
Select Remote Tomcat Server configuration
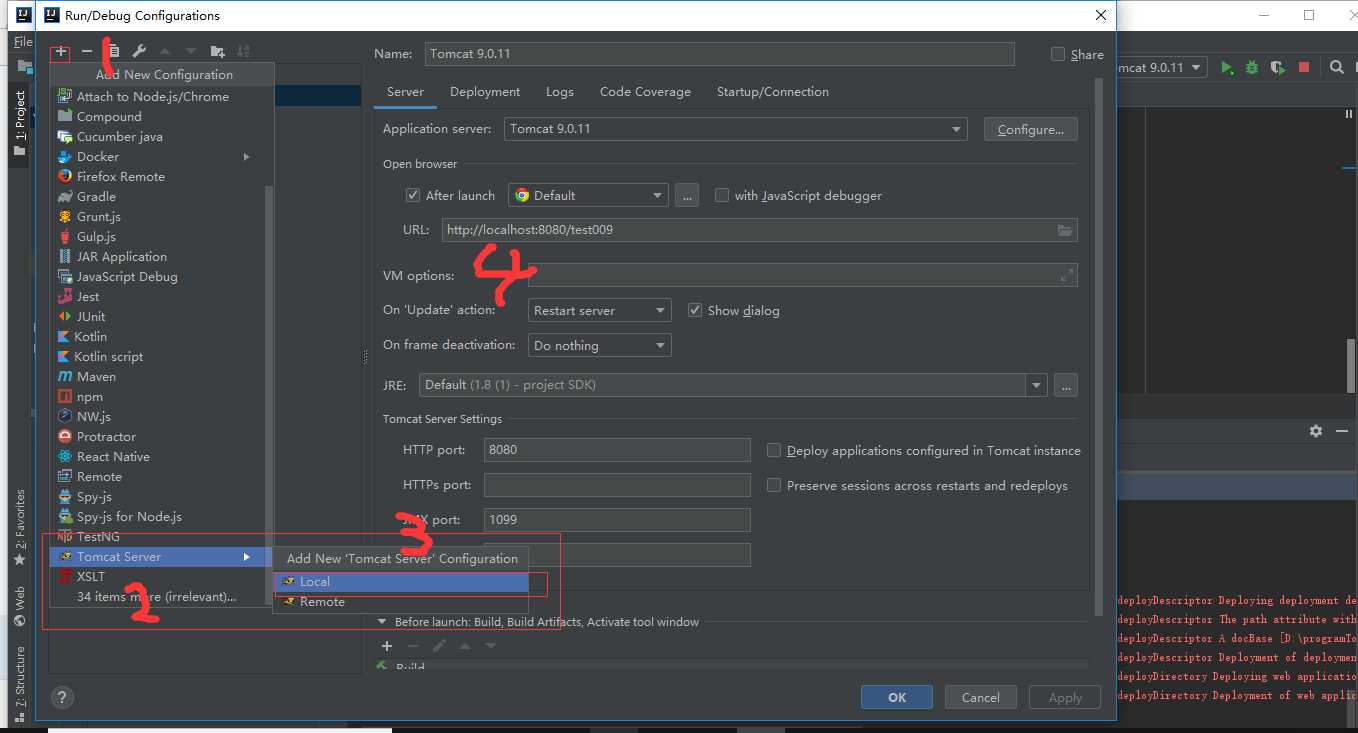point(401,601)
